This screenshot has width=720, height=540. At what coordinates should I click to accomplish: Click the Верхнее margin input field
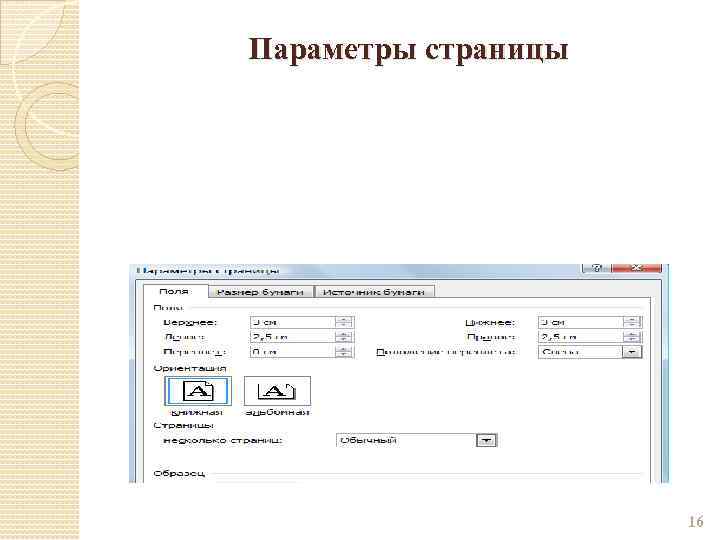click(x=292, y=322)
